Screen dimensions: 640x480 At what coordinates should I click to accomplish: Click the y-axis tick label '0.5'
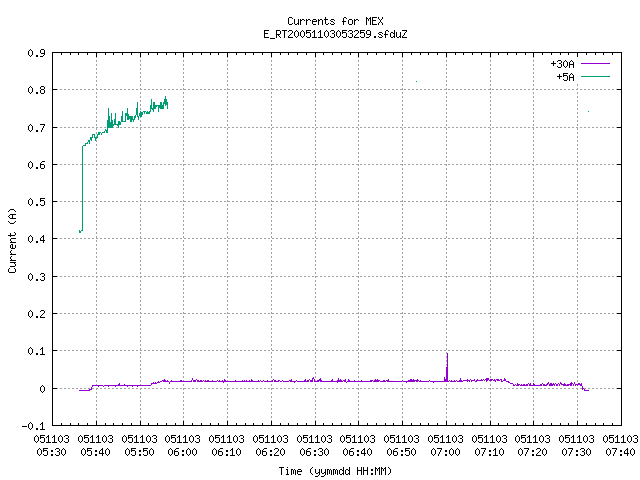click(36, 202)
